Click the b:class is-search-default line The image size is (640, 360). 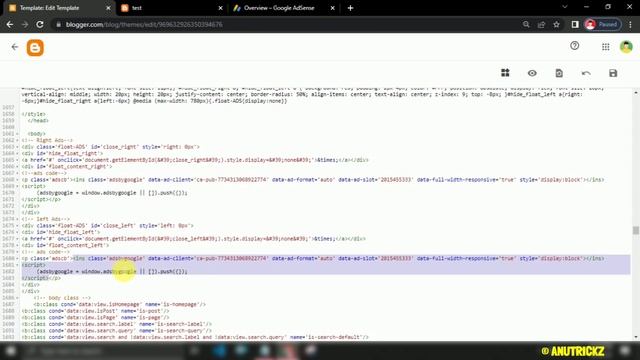tap(195, 337)
